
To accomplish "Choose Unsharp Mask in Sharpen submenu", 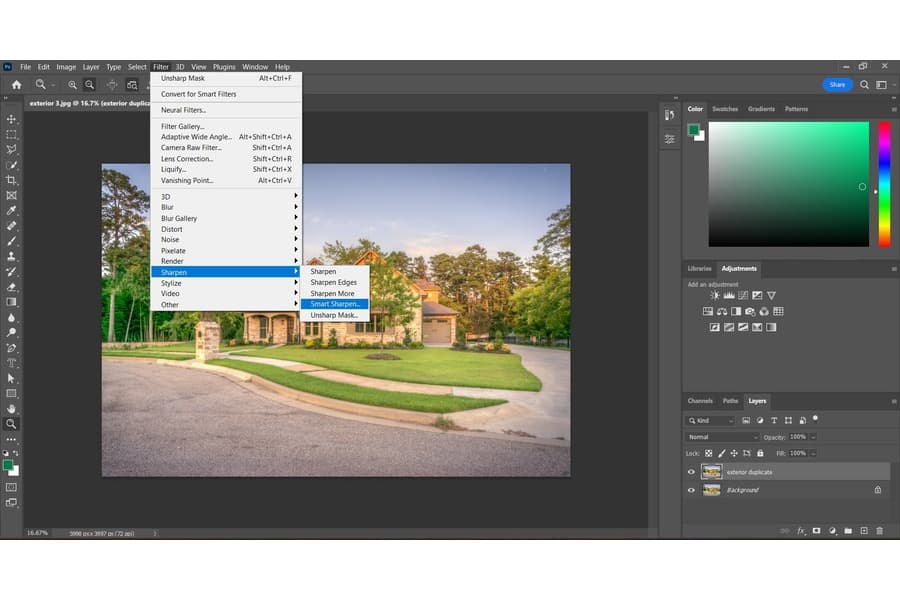I will (x=335, y=315).
